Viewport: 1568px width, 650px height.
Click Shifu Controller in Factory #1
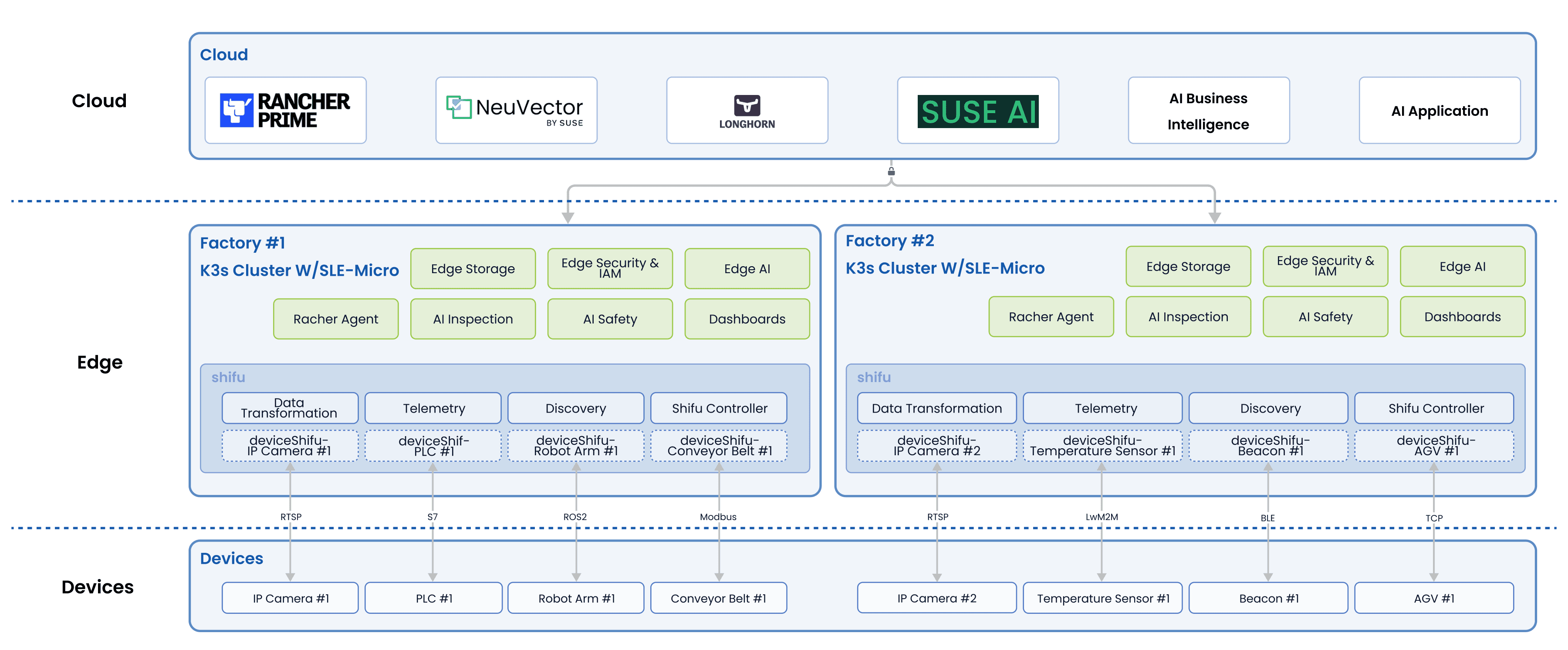tap(719, 408)
